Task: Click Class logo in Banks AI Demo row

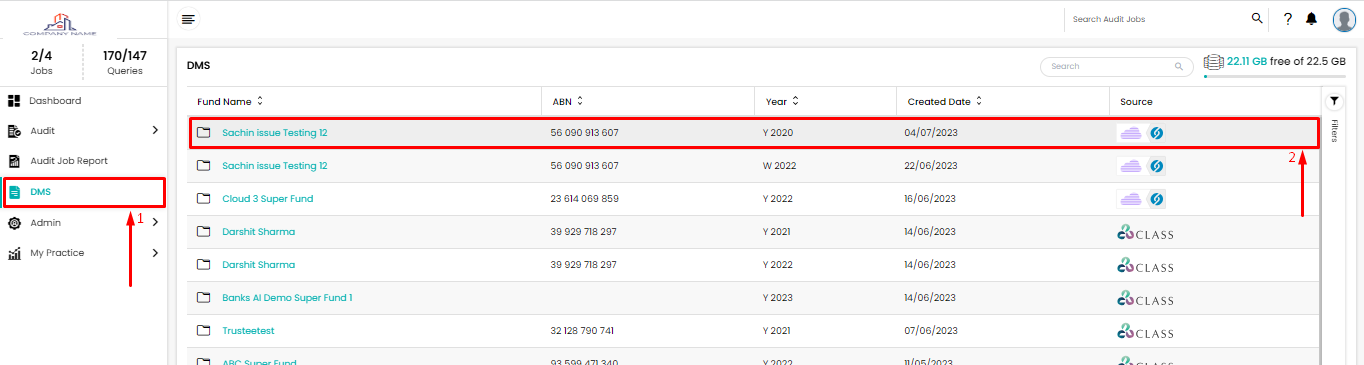Action: 1145,299
